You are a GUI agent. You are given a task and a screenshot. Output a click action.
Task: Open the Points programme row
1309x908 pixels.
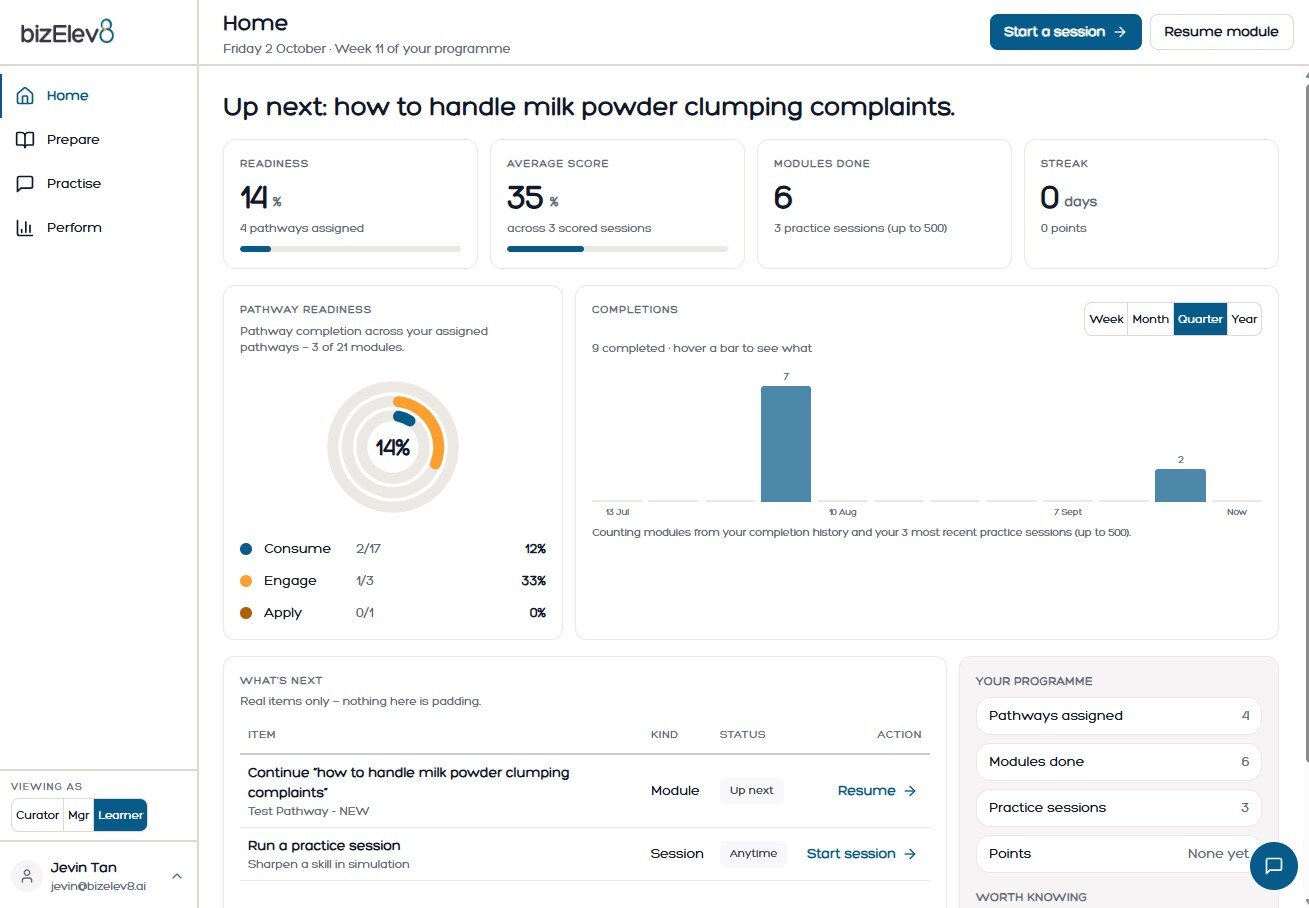pyautogui.click(x=1119, y=854)
